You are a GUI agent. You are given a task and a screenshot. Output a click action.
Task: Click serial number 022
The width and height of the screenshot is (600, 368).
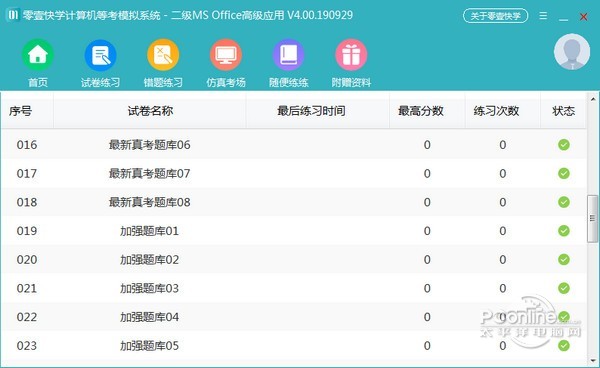tap(27, 317)
